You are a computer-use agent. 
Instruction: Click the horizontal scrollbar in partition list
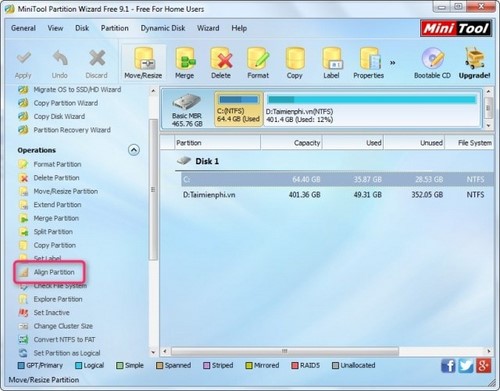click(x=285, y=351)
